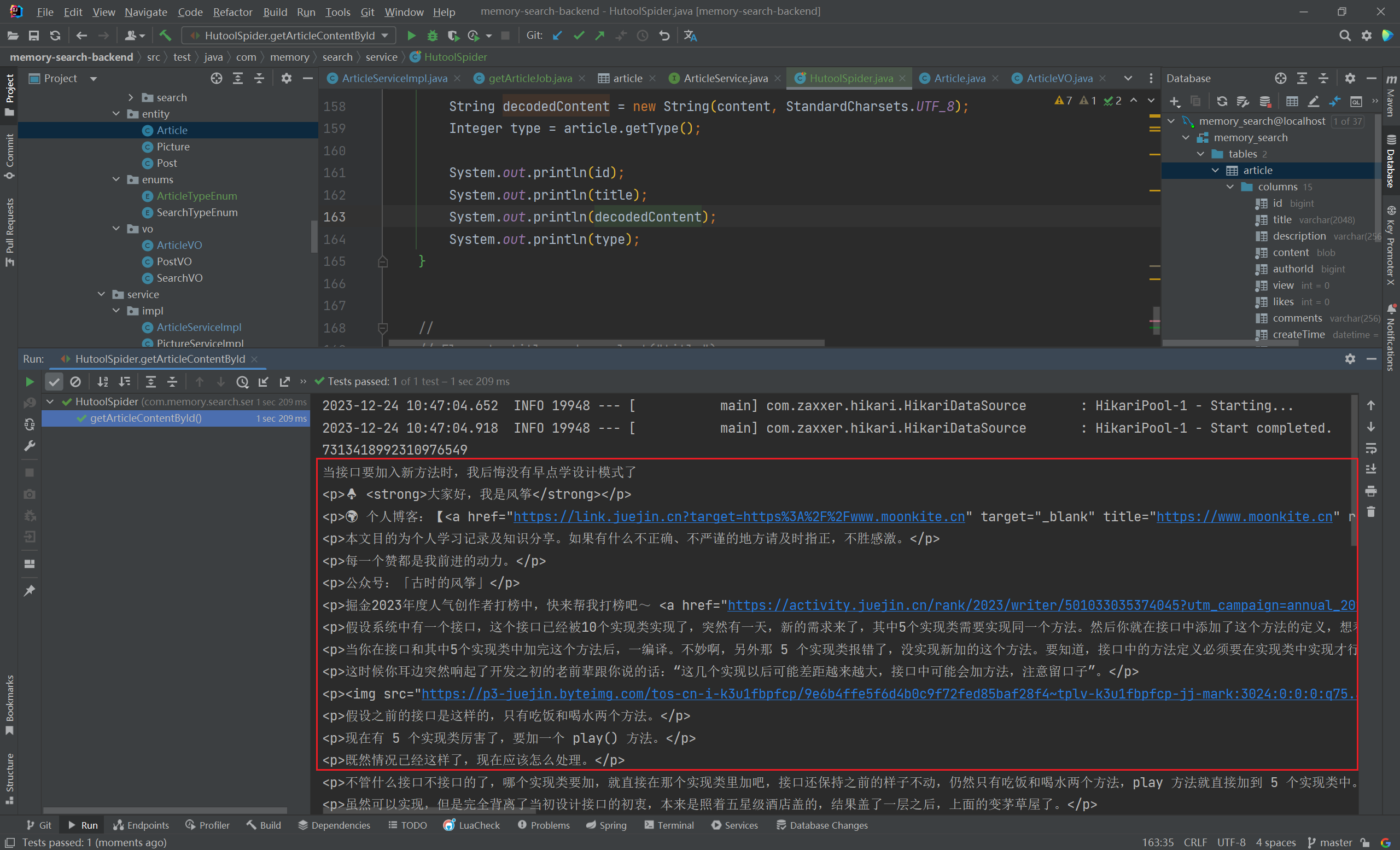Hide the Run tool window

pyautogui.click(x=1371, y=359)
